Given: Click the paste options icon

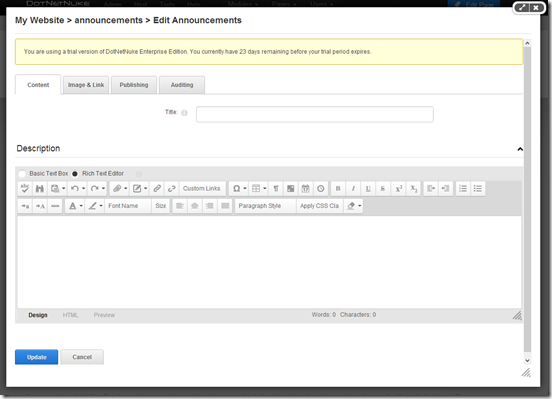Looking at the screenshot, I should (55, 188).
